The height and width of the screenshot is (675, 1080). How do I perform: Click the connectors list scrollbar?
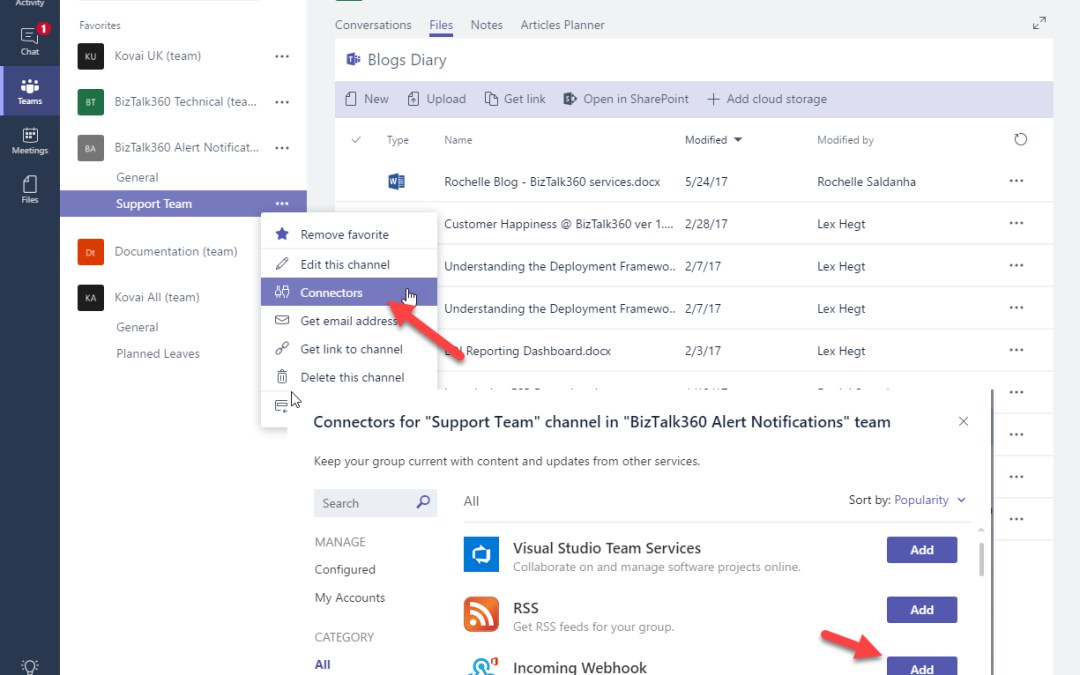pyautogui.click(x=981, y=559)
